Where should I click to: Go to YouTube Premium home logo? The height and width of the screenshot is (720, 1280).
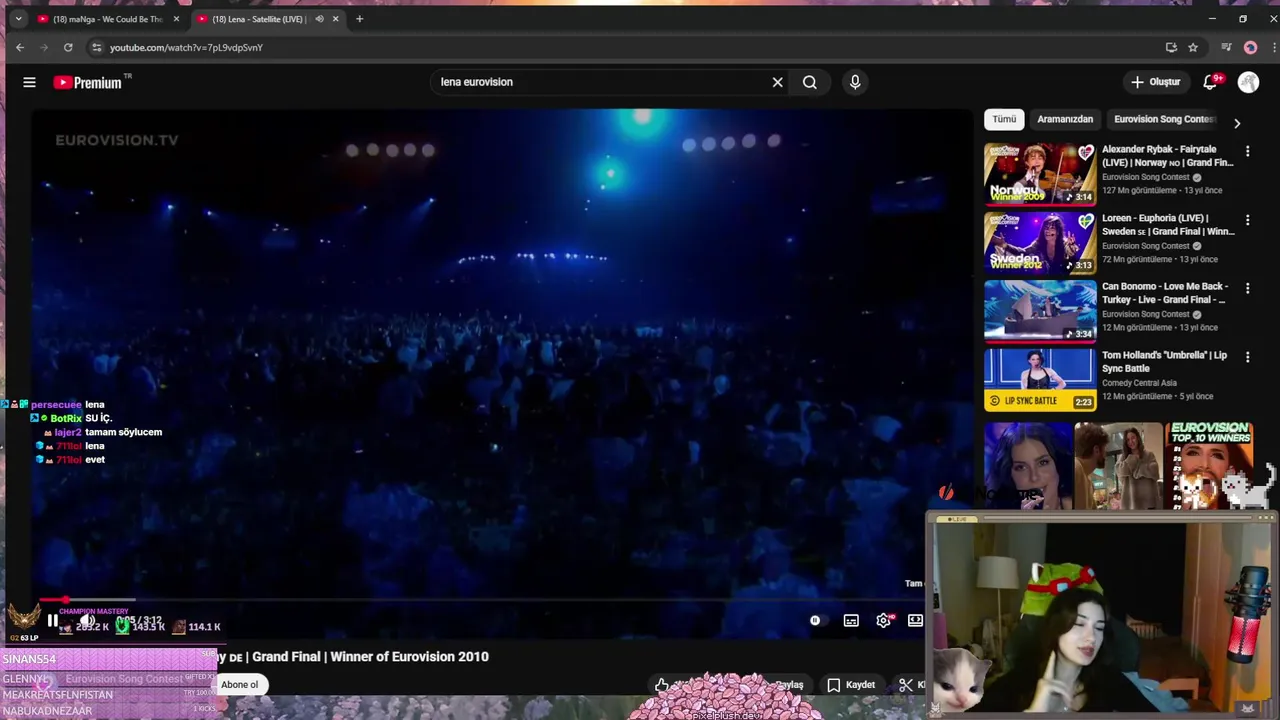(88, 82)
